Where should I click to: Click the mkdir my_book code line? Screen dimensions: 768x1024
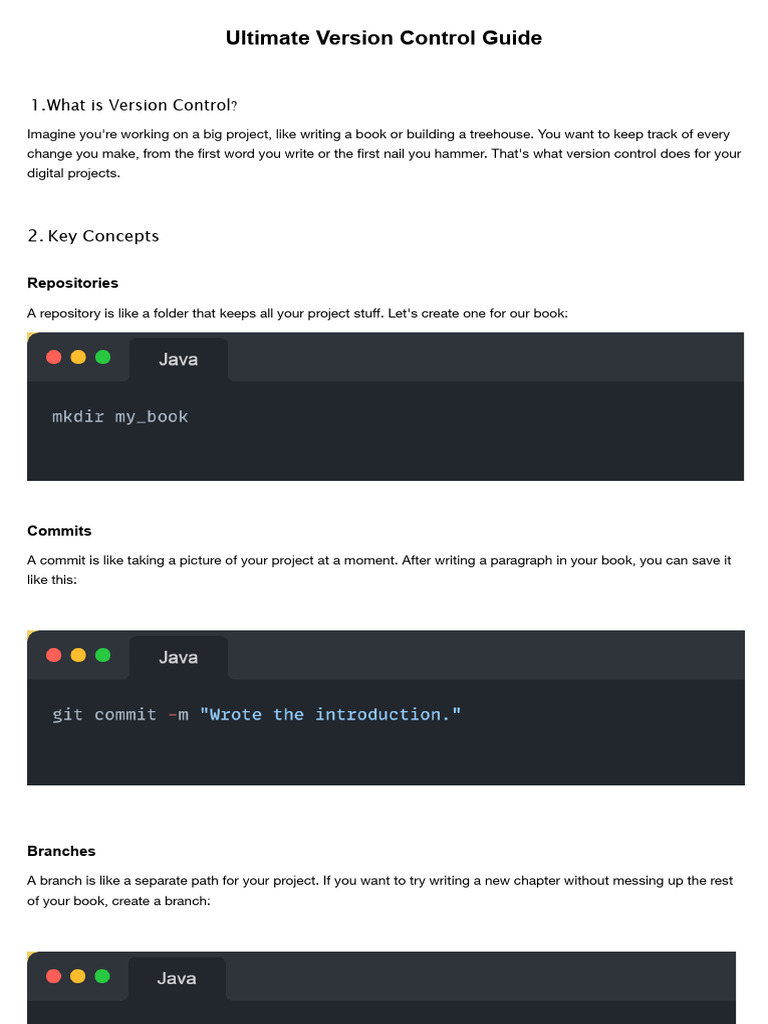tap(120, 417)
